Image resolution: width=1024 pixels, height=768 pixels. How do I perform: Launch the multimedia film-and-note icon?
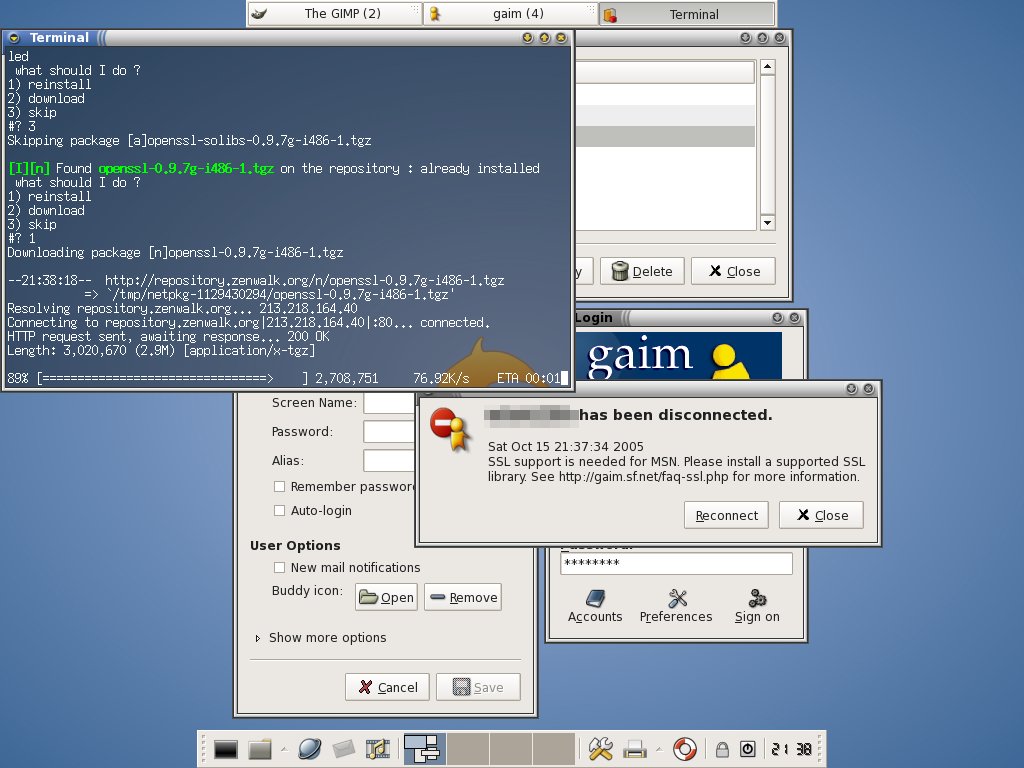click(x=377, y=749)
